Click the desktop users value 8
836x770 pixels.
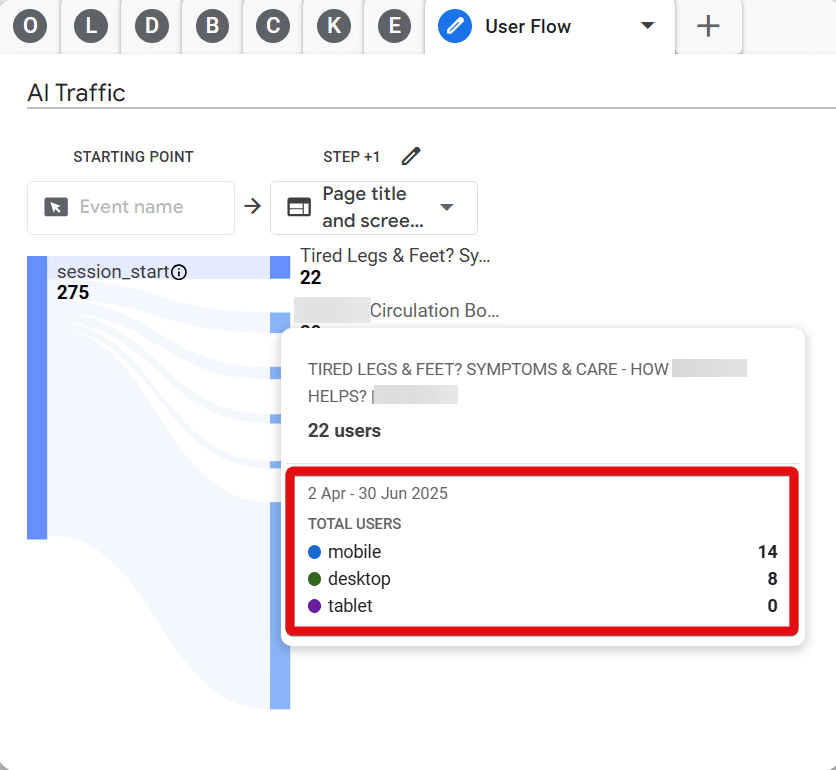(772, 579)
